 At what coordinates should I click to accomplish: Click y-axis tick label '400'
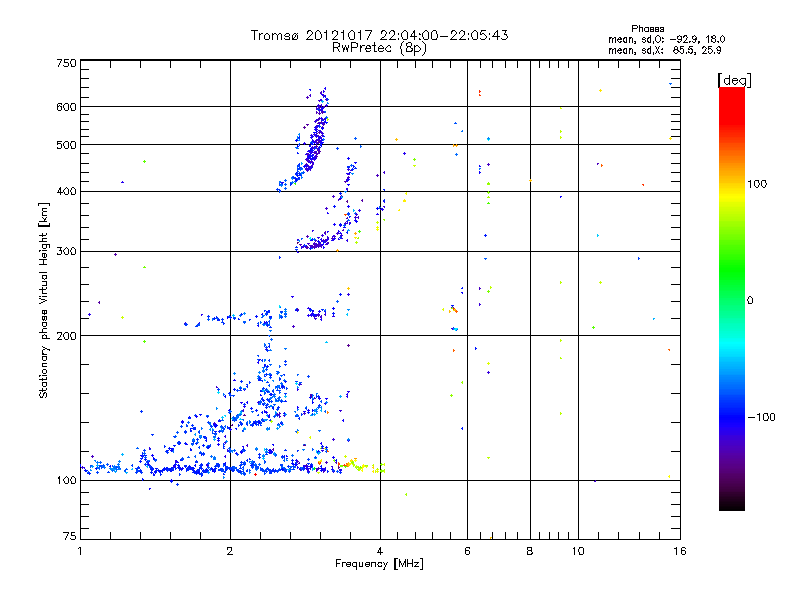point(66,191)
